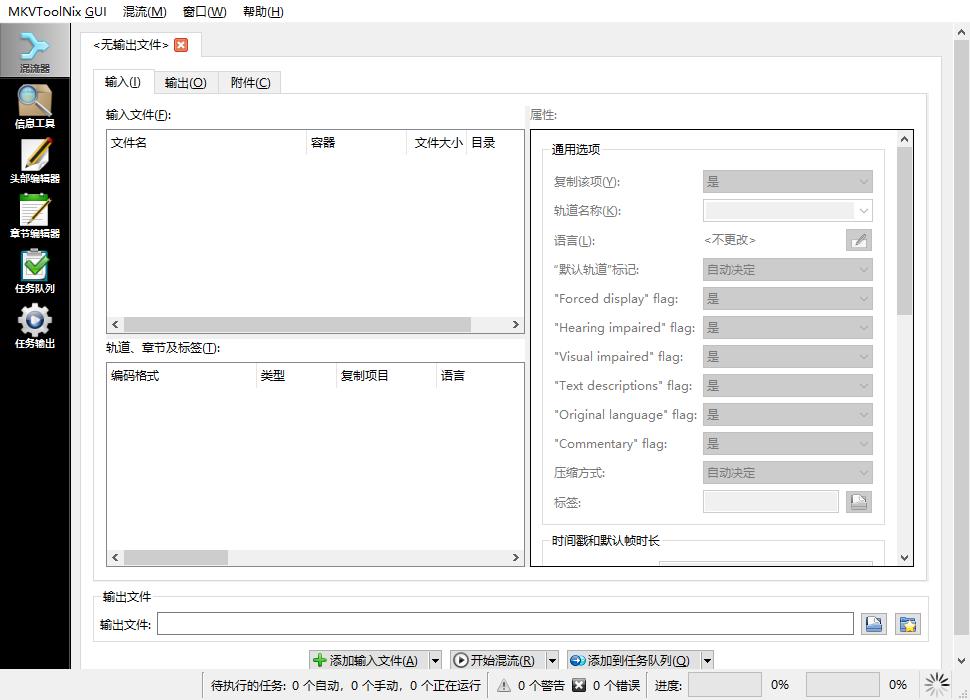Screen dimensions: 970x700
Task: Click the 文件大小 column header
Action: click(437, 143)
